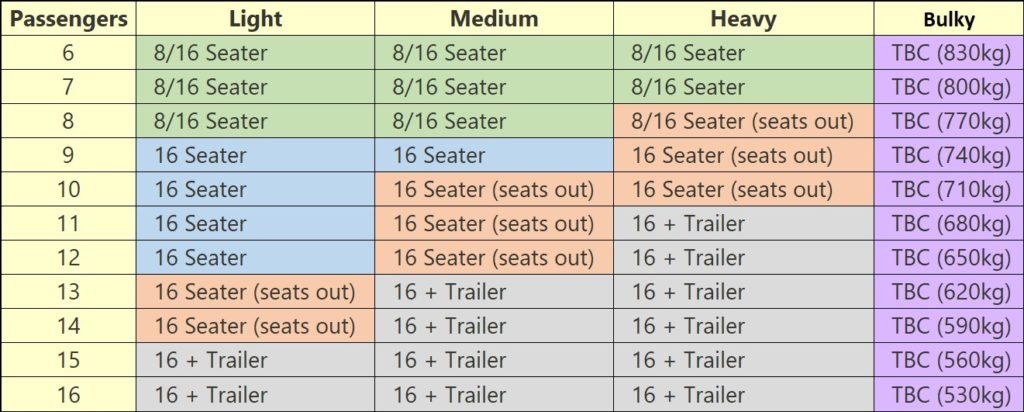1024x412 pixels.
Task: Select Heavy '16 Seater (seats out)' for 9 passengers
Action: pyautogui.click(x=743, y=155)
